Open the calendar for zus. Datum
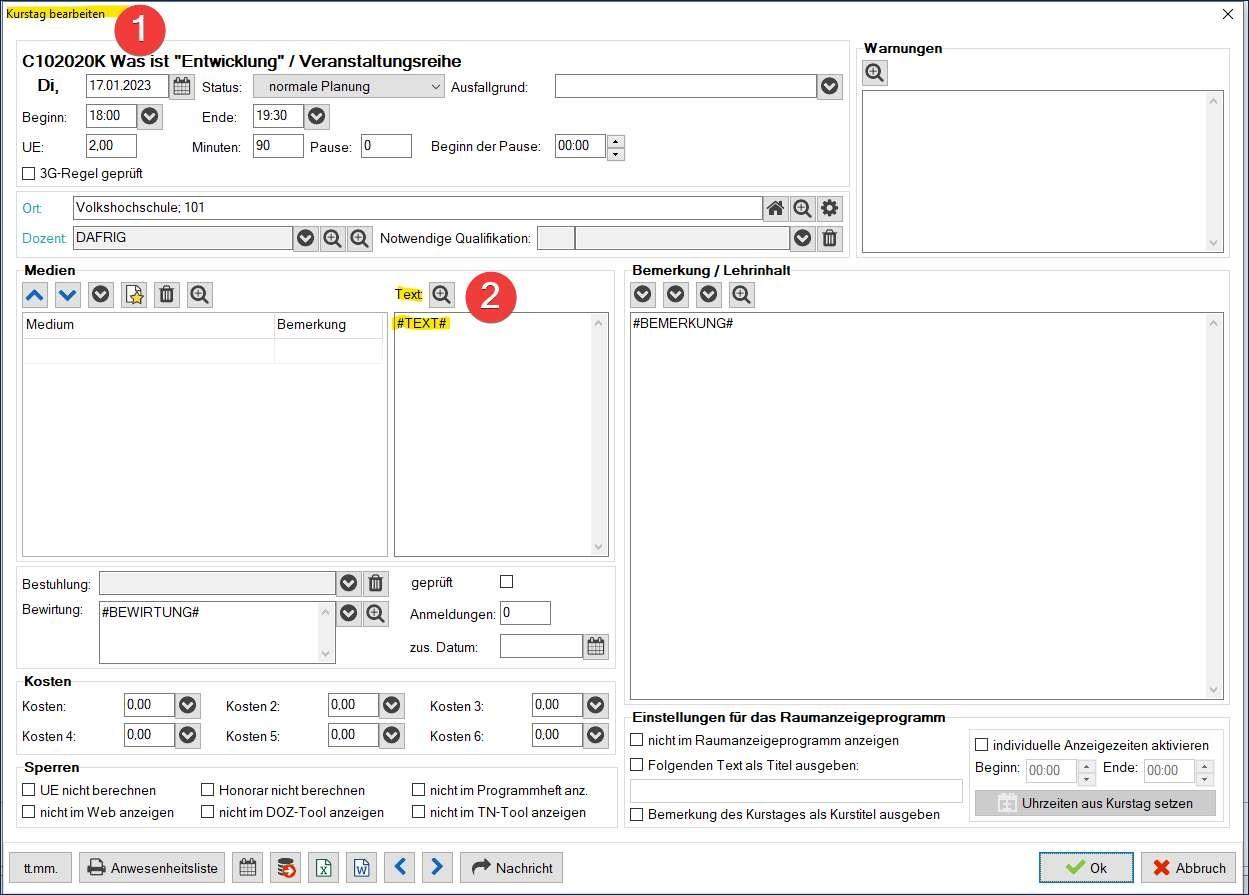The width and height of the screenshot is (1249, 895). point(596,647)
